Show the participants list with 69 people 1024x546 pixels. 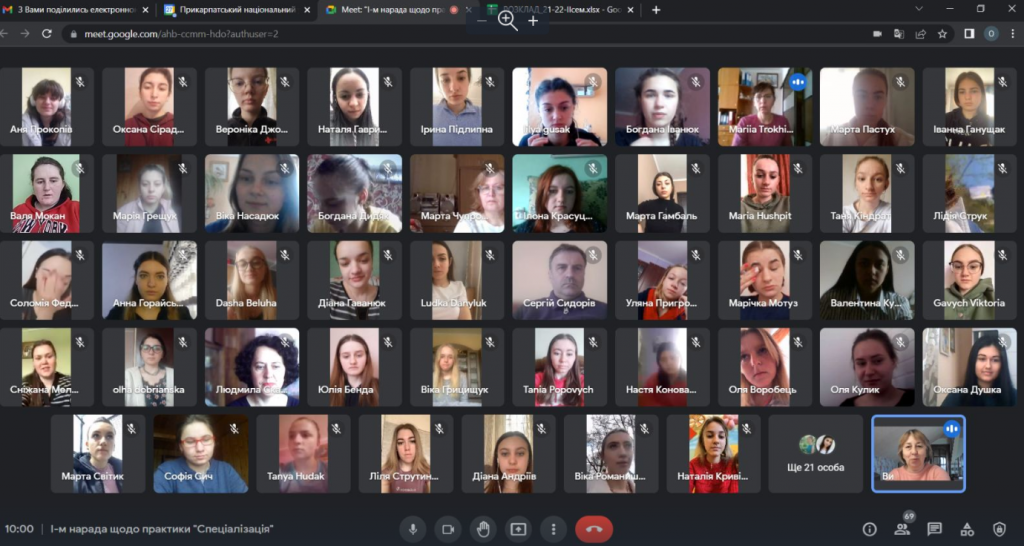coord(902,529)
